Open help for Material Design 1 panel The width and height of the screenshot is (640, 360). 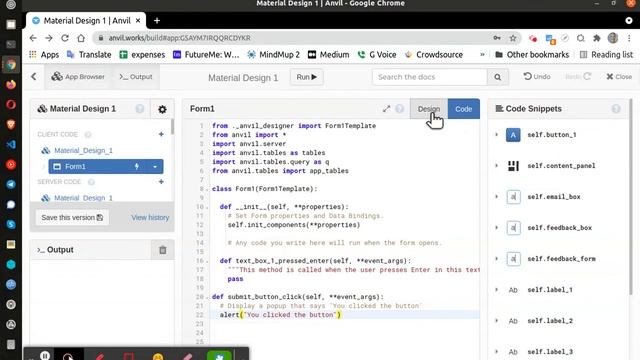[x=140, y=109]
